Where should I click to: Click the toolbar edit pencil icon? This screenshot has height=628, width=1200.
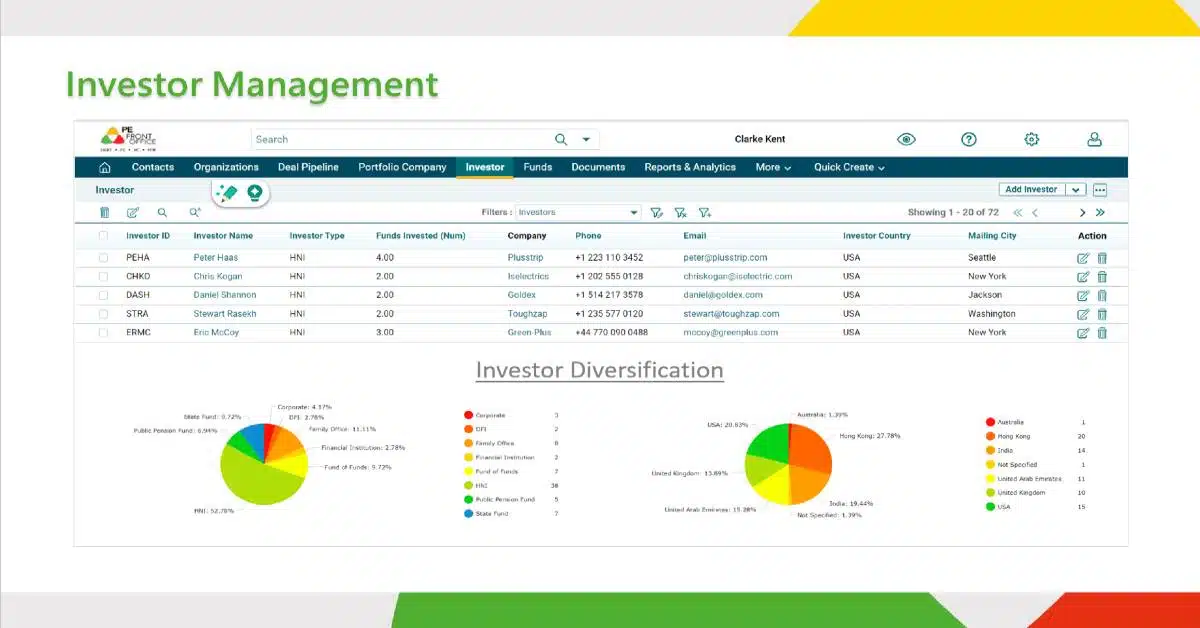pos(133,212)
